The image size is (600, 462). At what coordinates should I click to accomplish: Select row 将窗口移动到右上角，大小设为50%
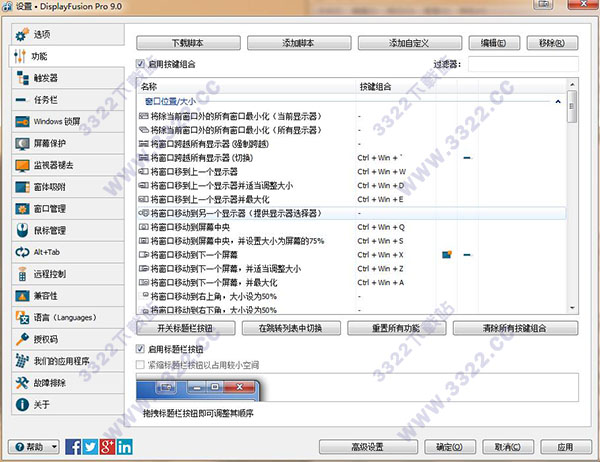(351, 296)
